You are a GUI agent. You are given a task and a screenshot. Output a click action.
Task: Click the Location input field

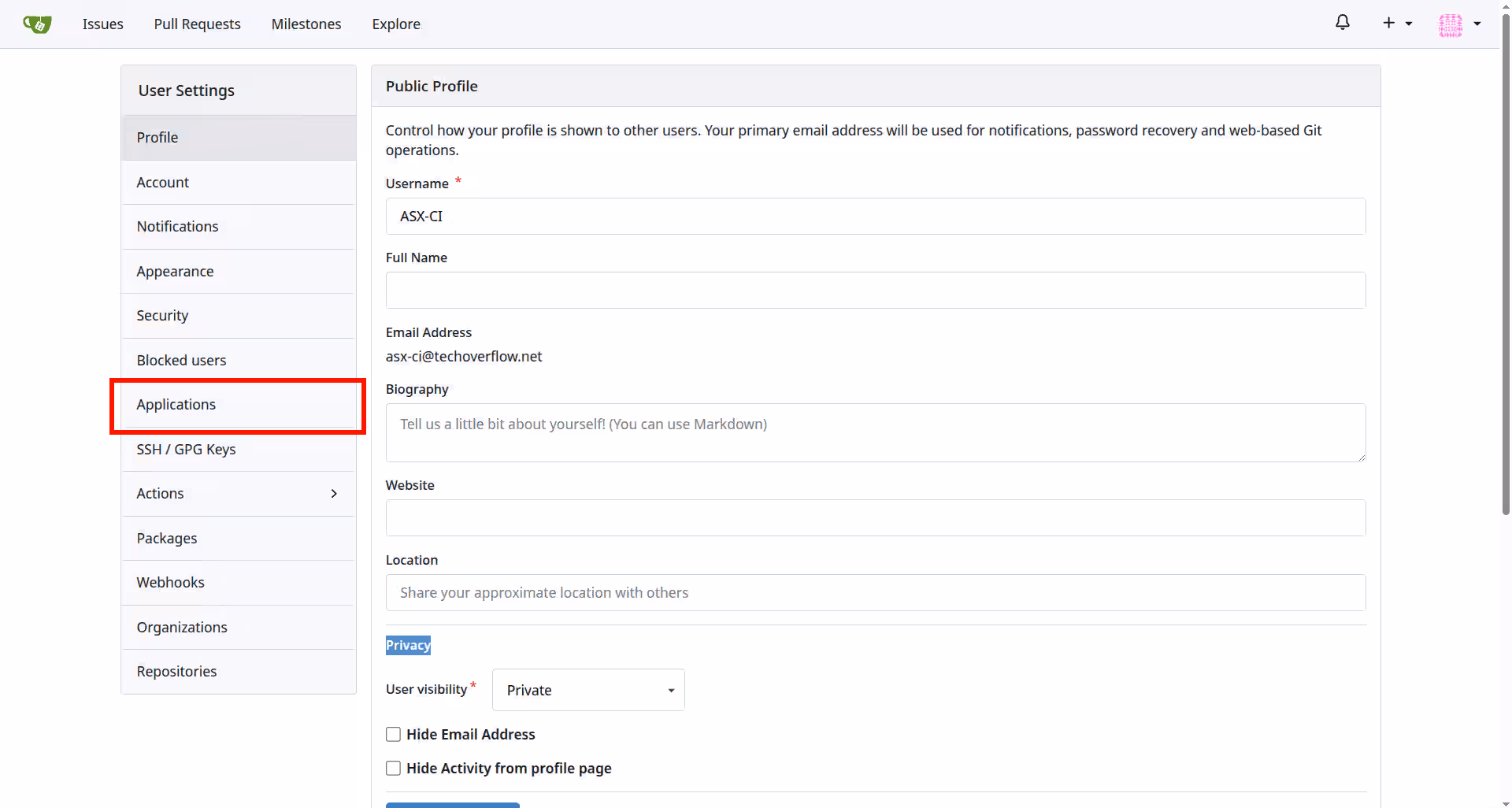coord(874,592)
